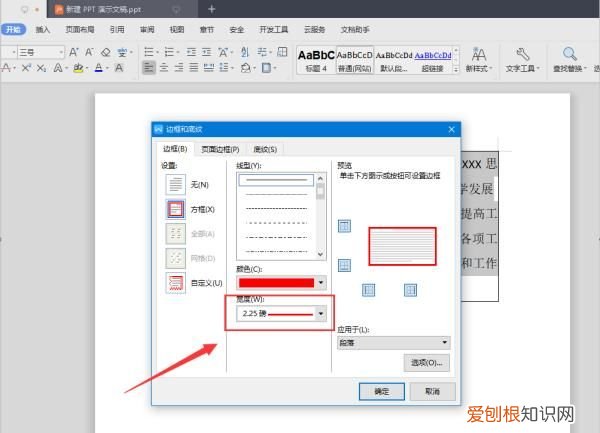Toggle the left border button in preview

[368, 290]
